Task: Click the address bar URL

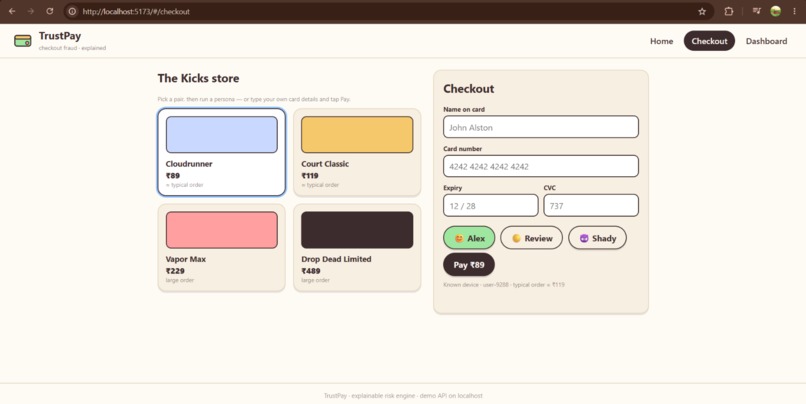Action: point(136,11)
